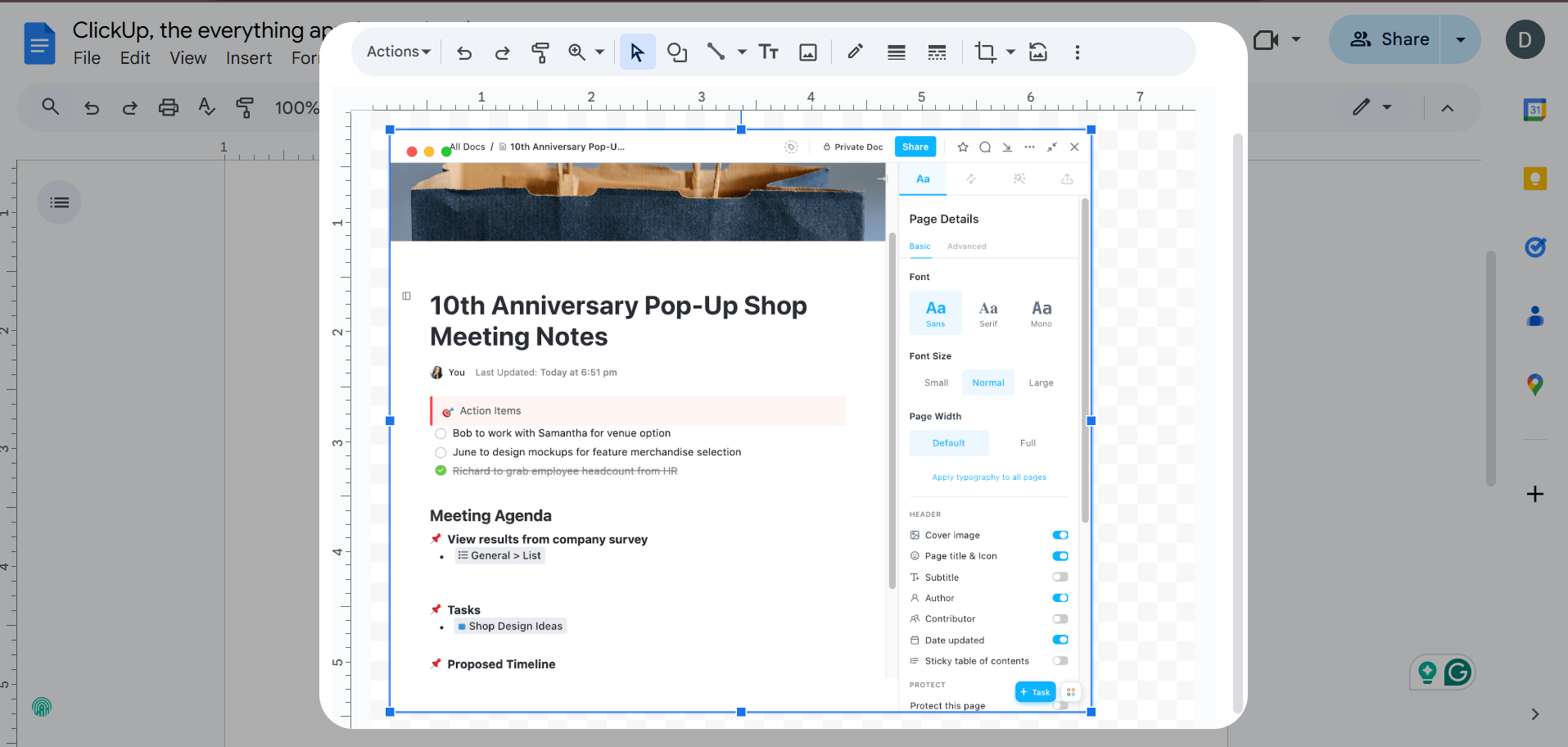The width and height of the screenshot is (1568, 747).
Task: Enable the Subtitle toggle
Action: tap(1060, 577)
